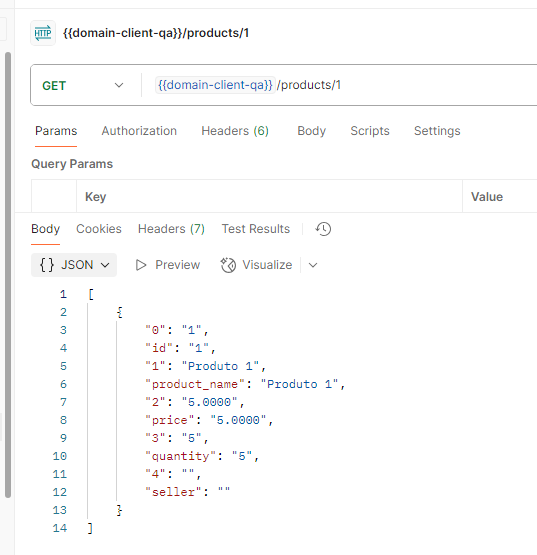Click the left sidebar vertical scrollbar
This screenshot has width=537, height=555.
click(8, 275)
